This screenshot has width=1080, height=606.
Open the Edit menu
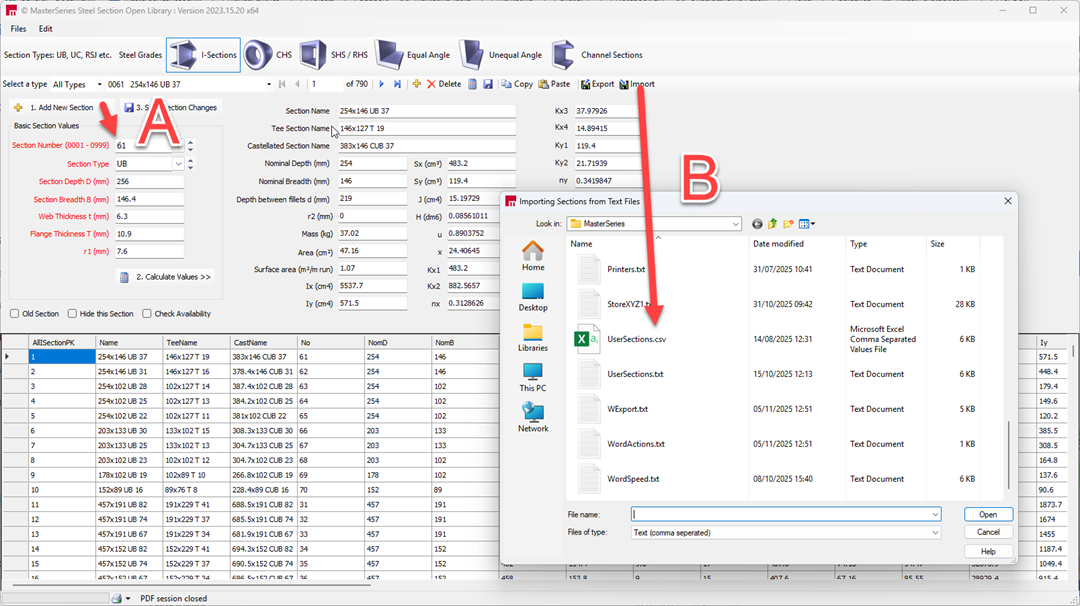pyautogui.click(x=46, y=29)
